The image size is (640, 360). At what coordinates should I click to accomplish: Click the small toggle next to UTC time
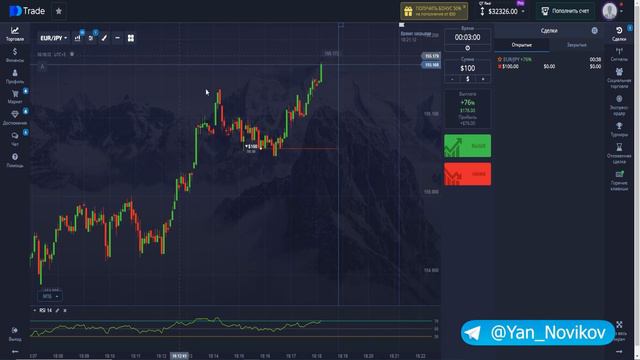click(72, 54)
